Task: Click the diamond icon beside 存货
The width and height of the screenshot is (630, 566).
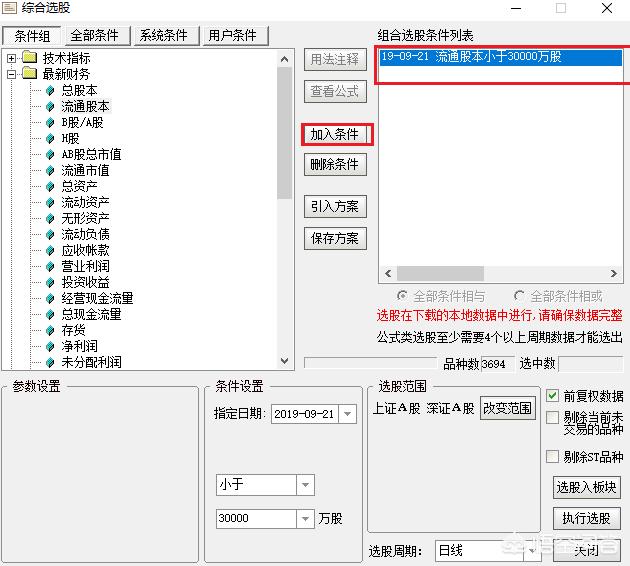Action: (50, 330)
